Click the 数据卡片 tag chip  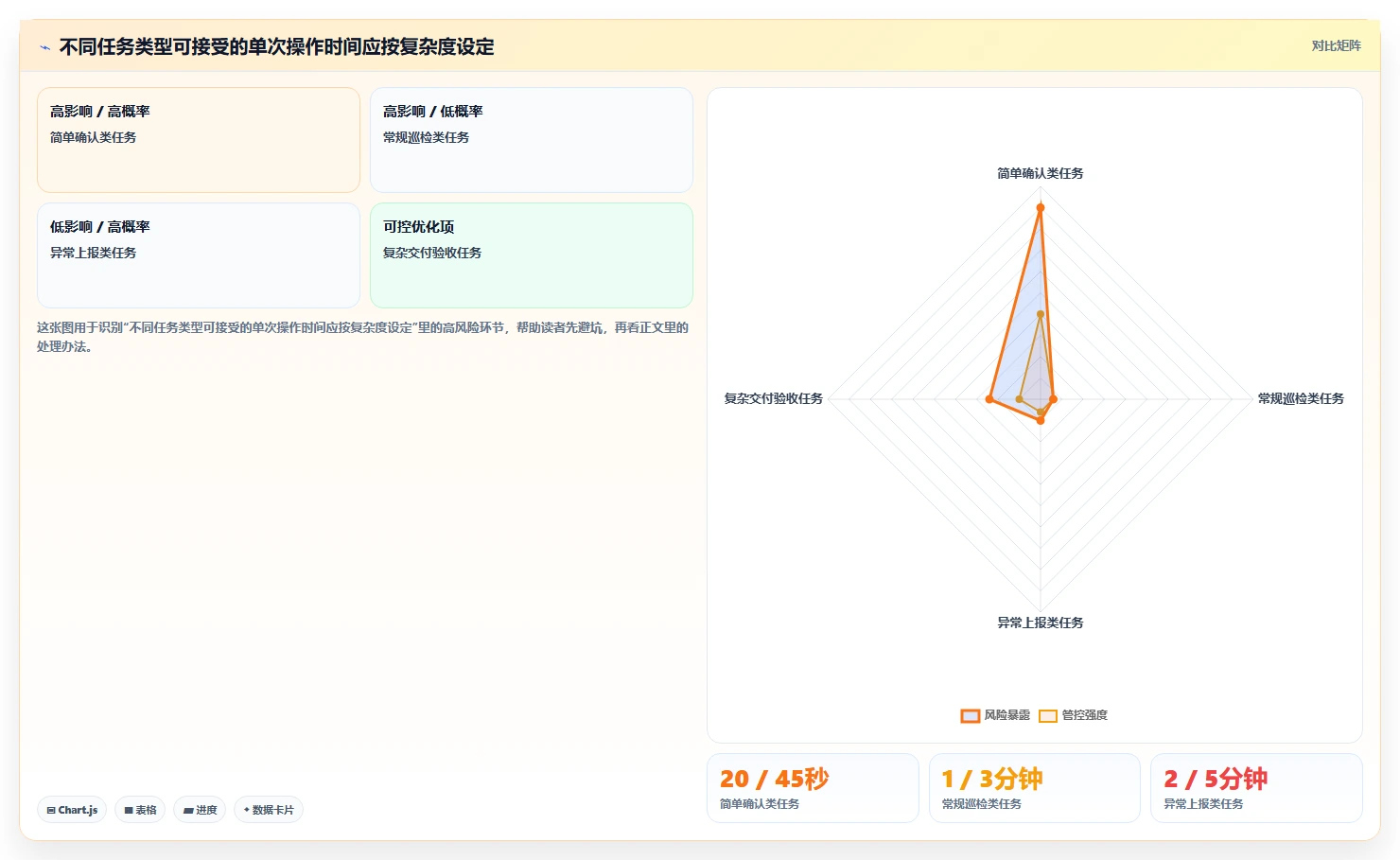(269, 810)
